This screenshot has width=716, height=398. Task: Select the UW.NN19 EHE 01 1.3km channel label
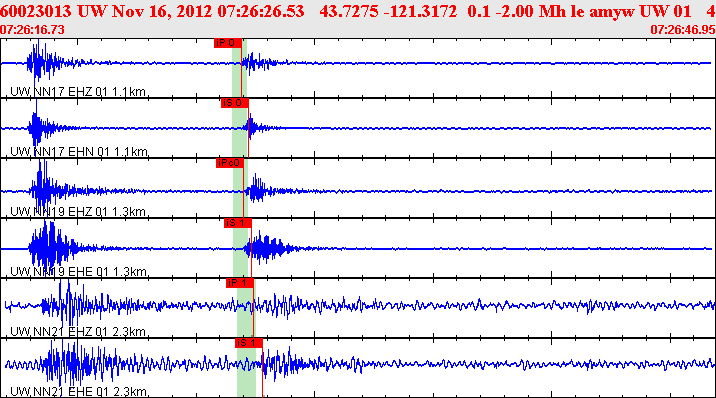79,272
